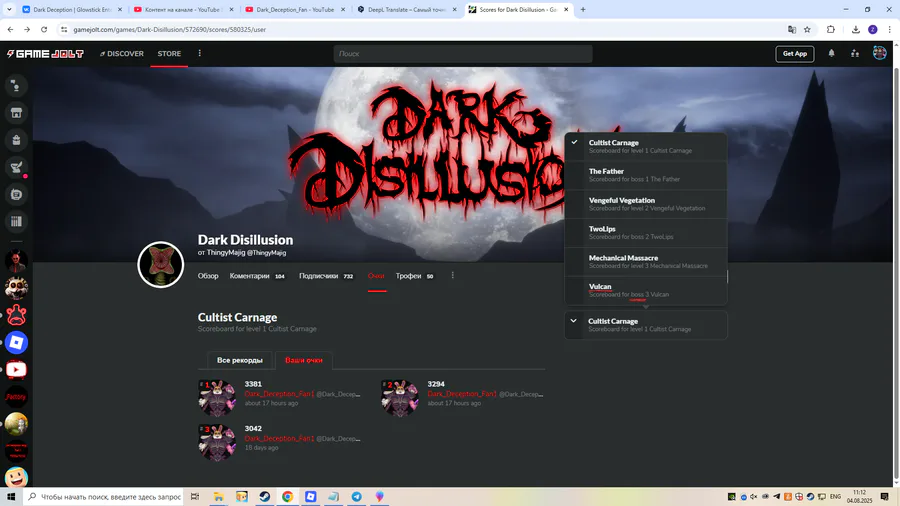Open the game console icon in sidebar
Image resolution: width=900 pixels, height=506 pixels.
(16, 194)
